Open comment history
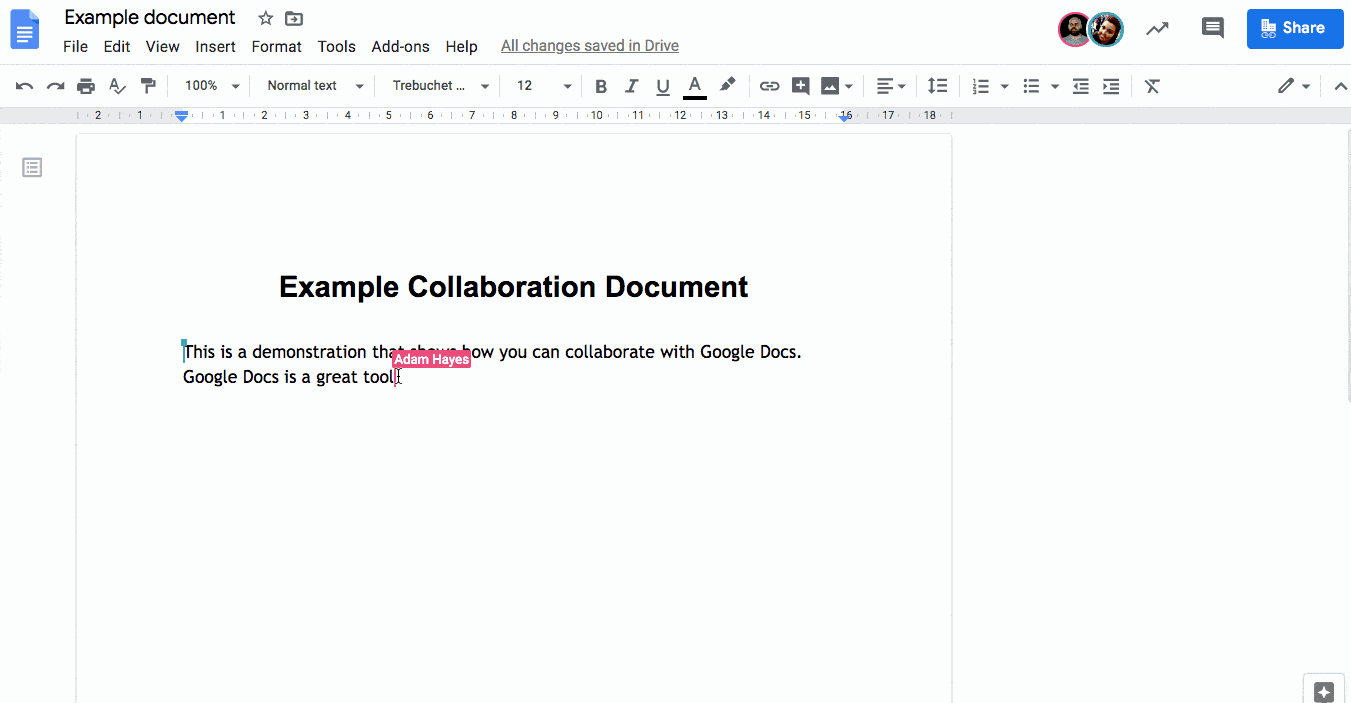Screen dimensions: 1351x703 click(1212, 28)
